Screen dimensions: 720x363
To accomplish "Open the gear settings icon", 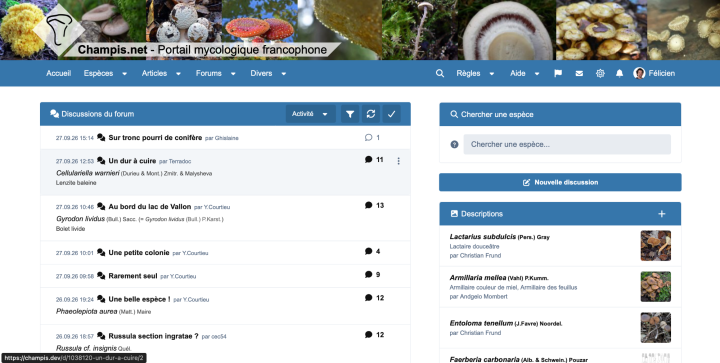I will tap(600, 73).
